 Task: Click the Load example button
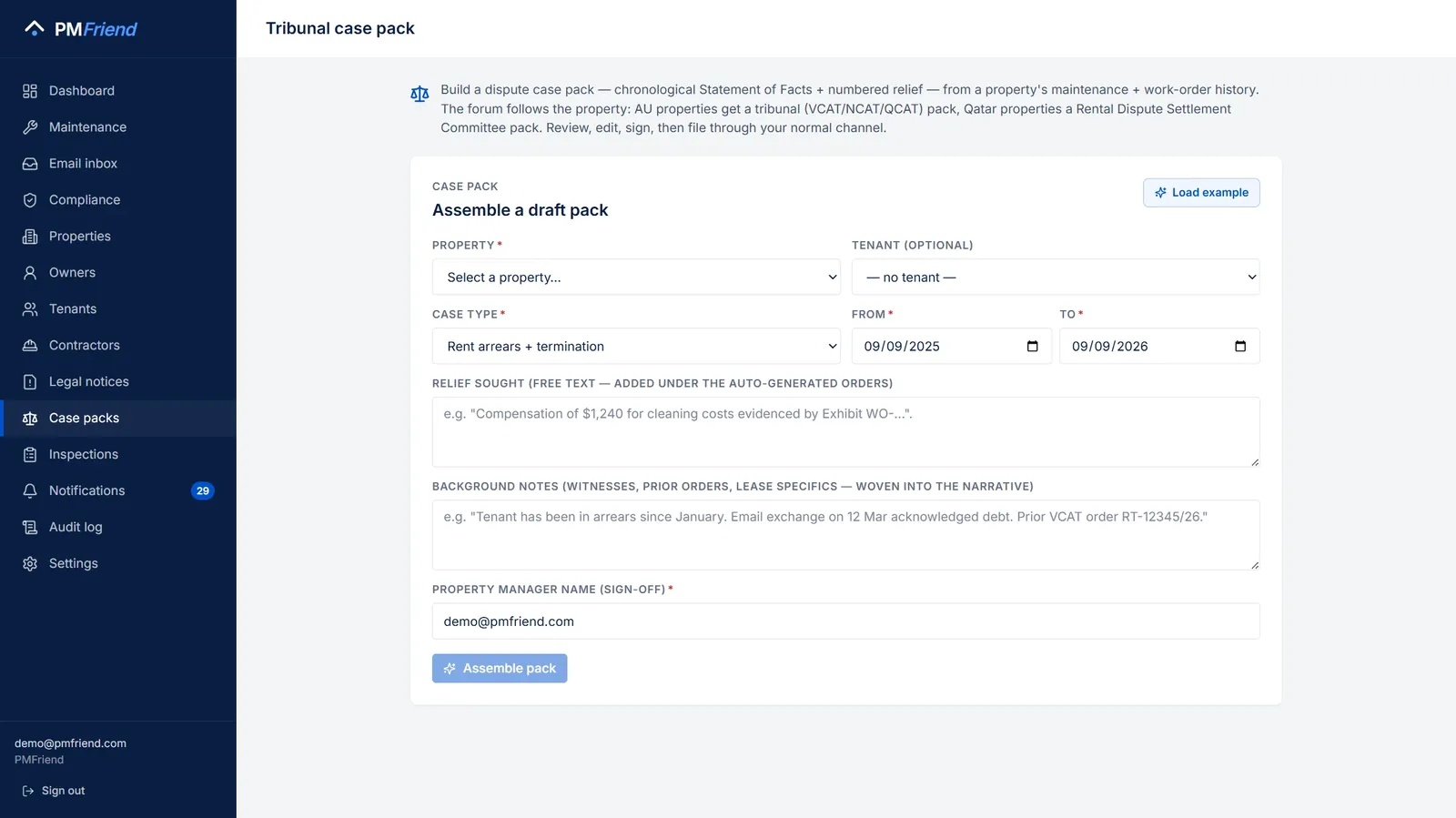[1201, 193]
